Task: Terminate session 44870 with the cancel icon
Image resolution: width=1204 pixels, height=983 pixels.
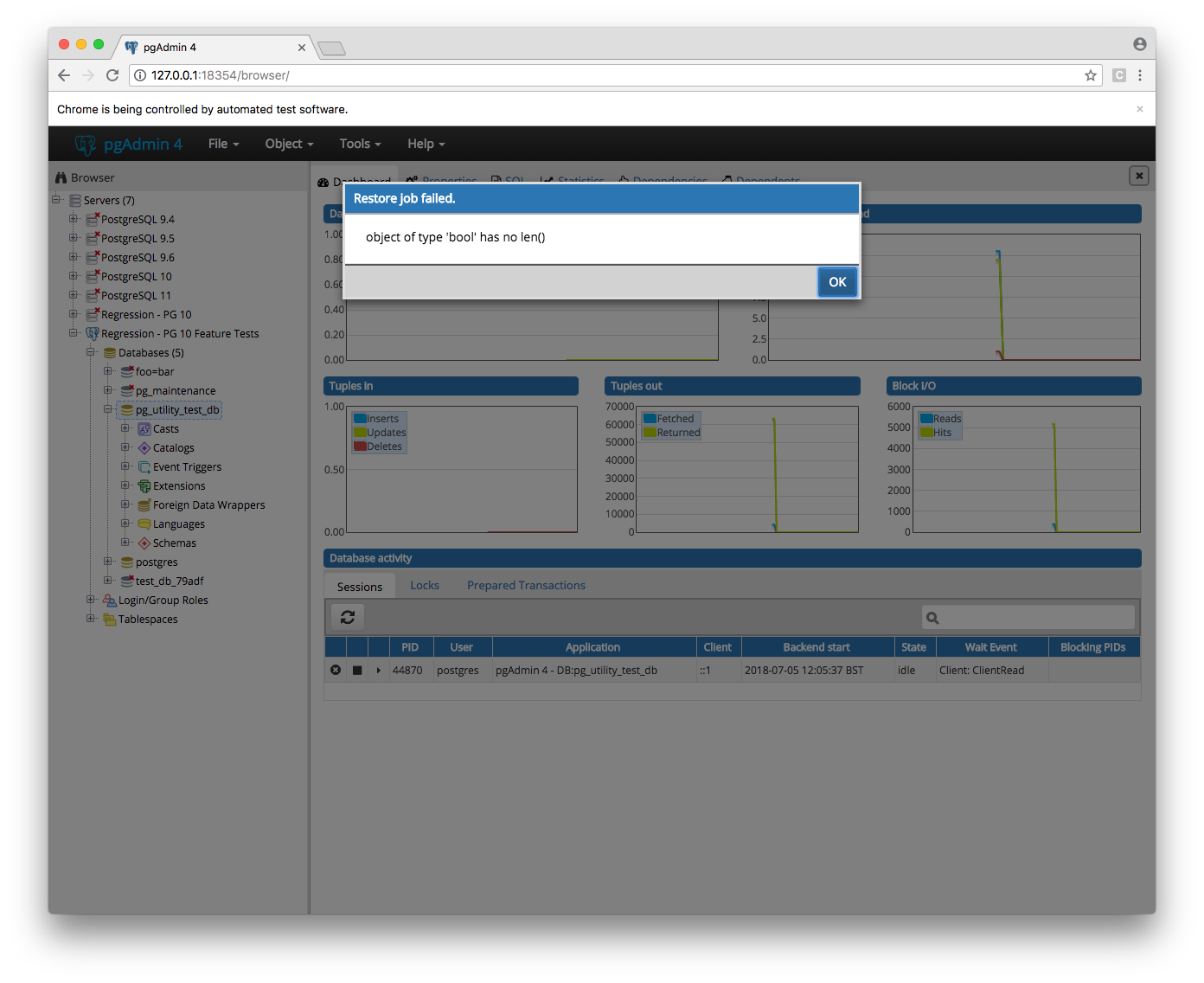Action: [336, 670]
